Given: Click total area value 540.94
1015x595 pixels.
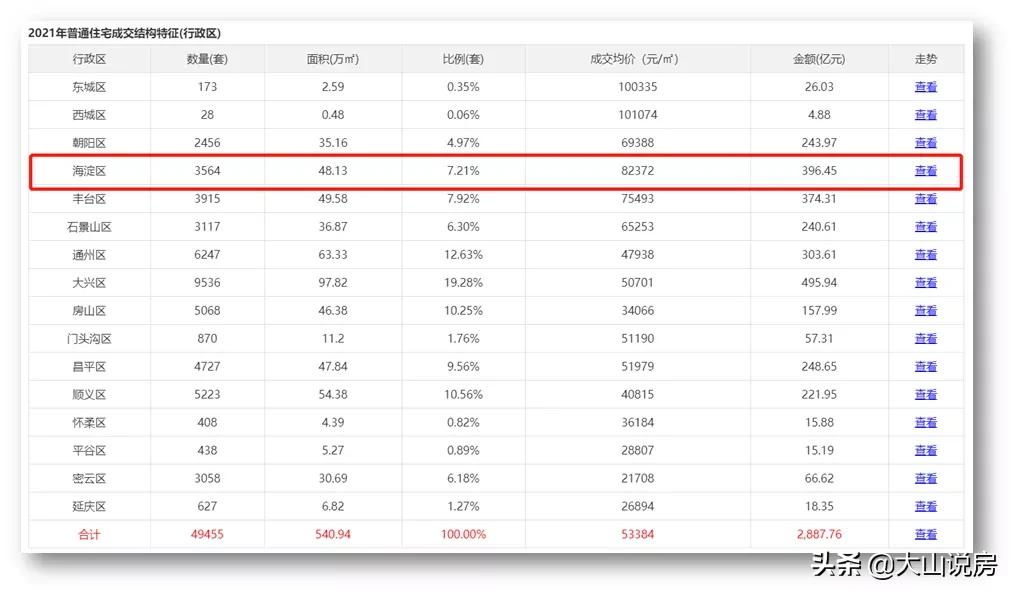Looking at the screenshot, I should click(x=333, y=534).
